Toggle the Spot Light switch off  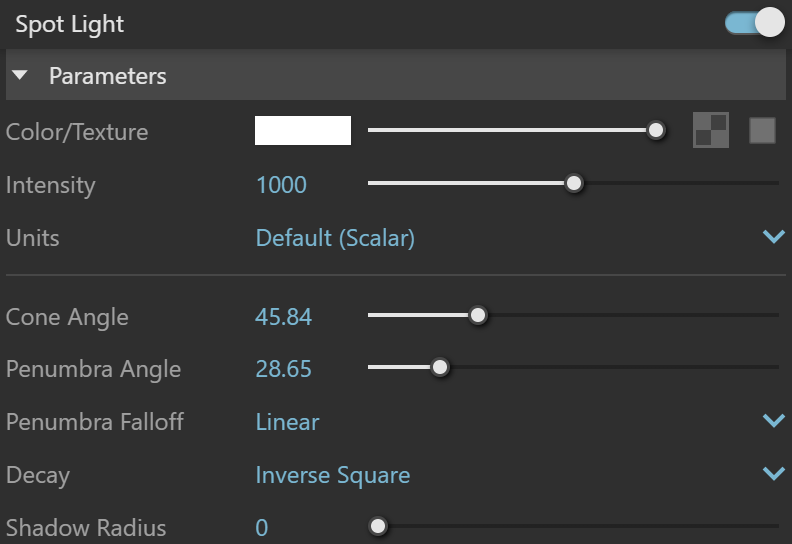(x=755, y=22)
